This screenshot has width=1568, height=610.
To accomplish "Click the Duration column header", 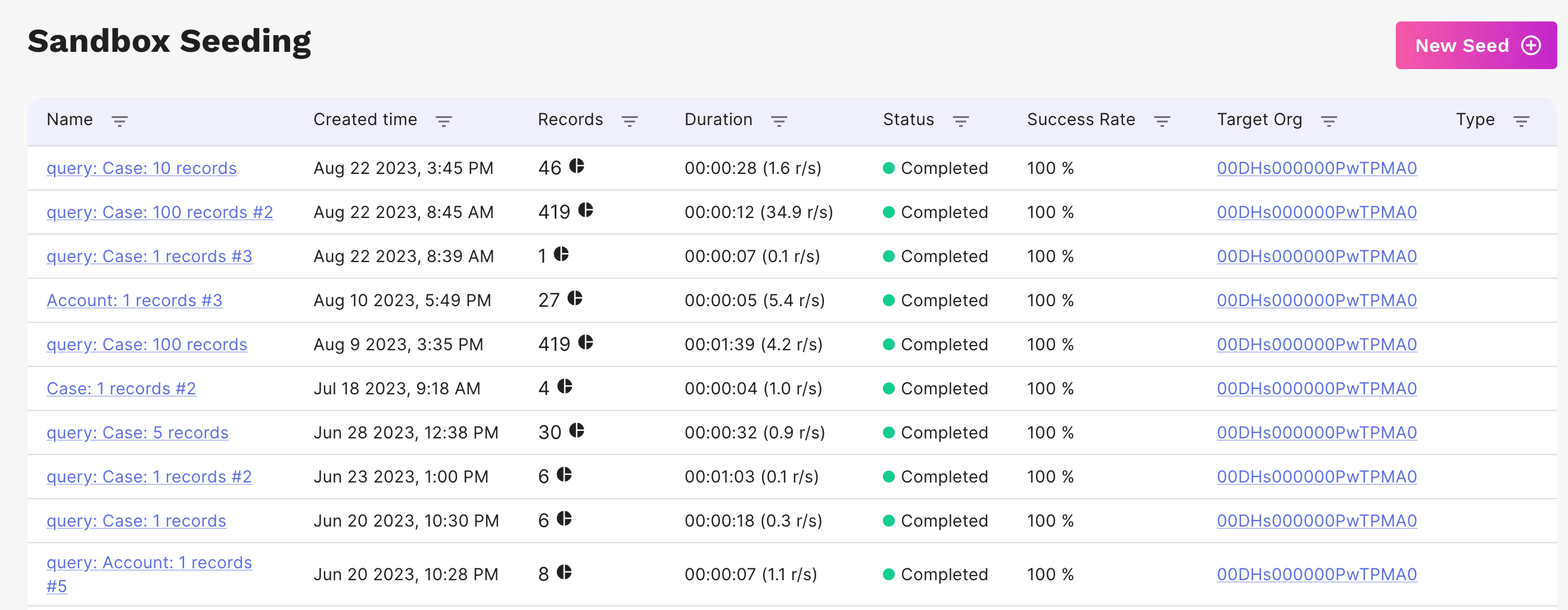I will pos(718,120).
